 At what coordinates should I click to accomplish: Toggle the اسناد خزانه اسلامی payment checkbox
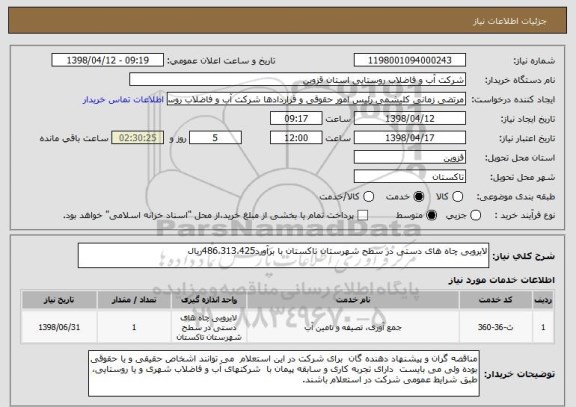click(363, 216)
